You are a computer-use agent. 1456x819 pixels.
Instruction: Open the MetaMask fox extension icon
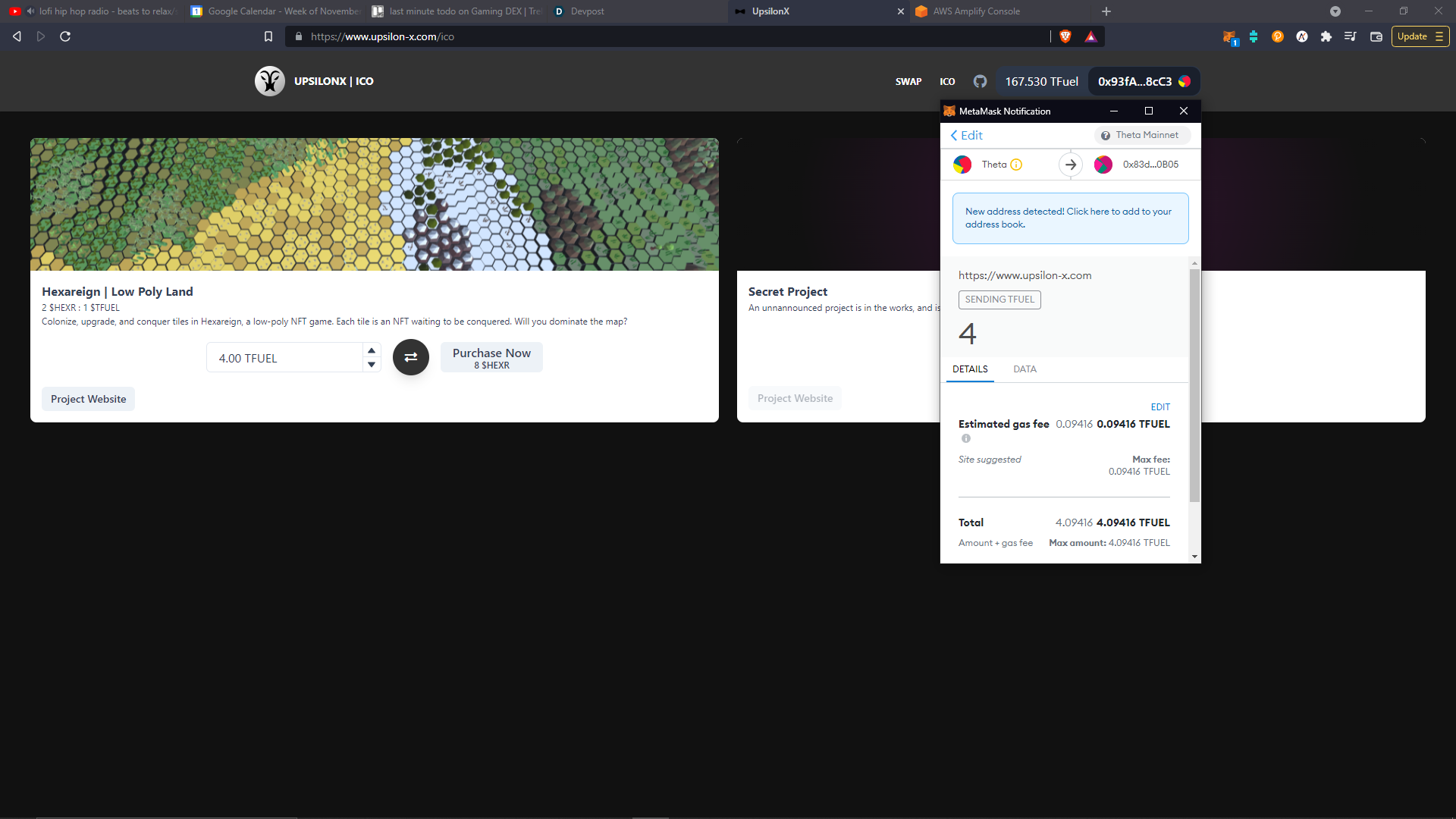[1229, 36]
